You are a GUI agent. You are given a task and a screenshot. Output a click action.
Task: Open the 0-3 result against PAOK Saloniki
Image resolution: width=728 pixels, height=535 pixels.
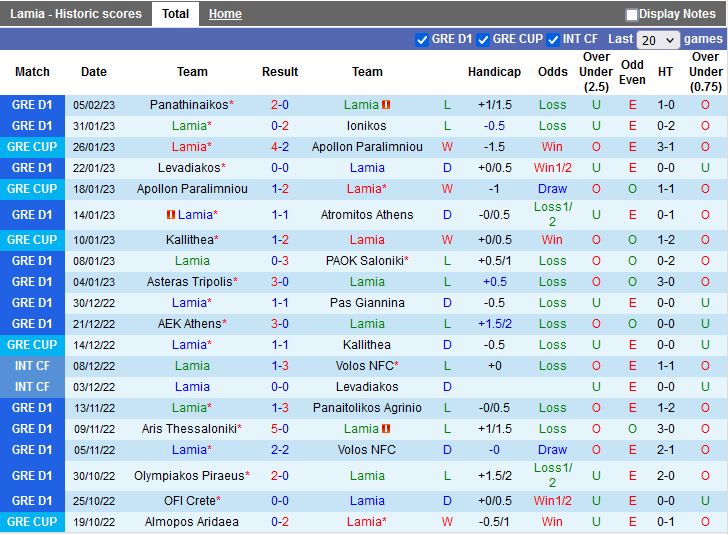pyautogui.click(x=280, y=261)
